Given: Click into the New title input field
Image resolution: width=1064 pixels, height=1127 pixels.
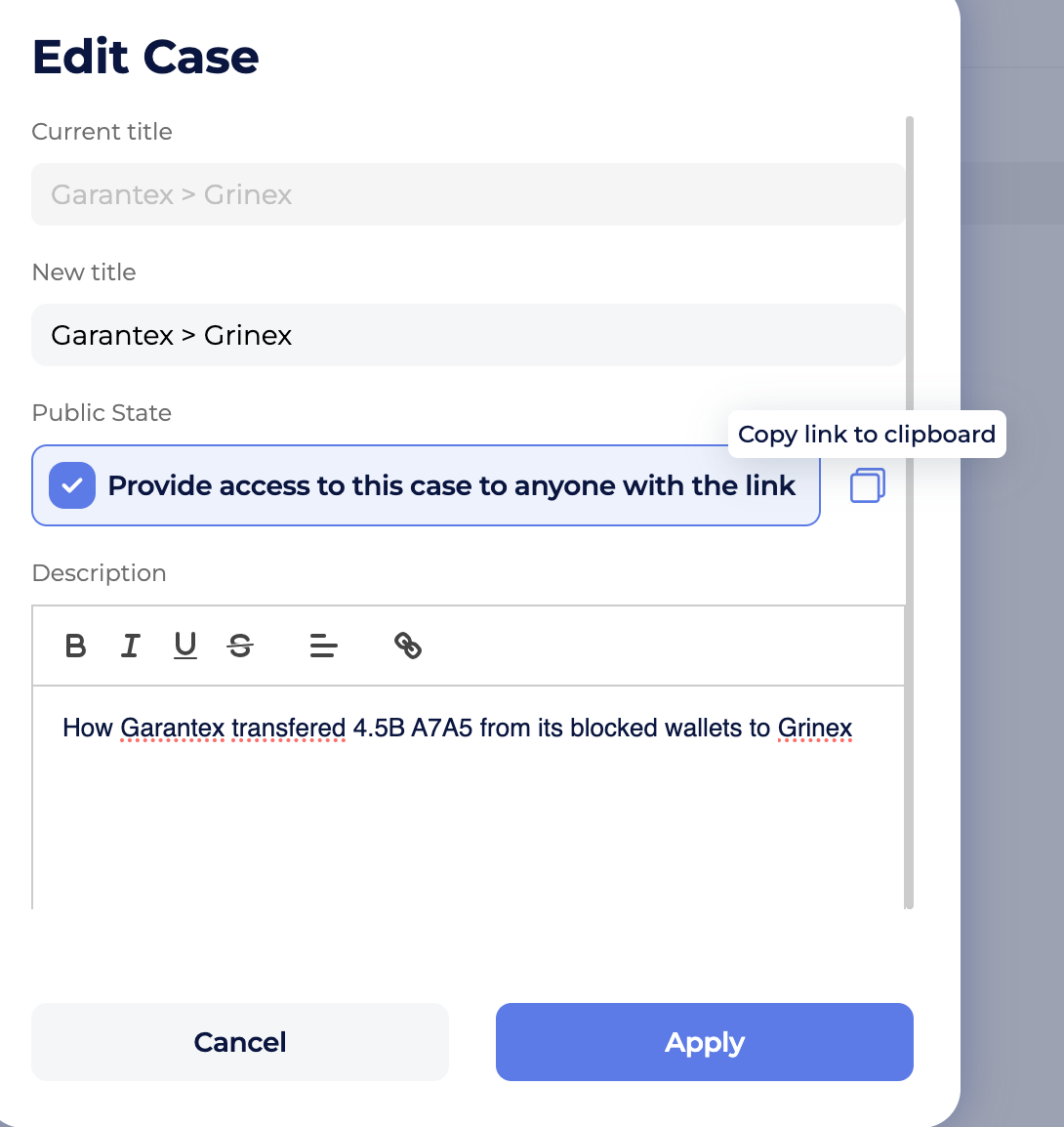Looking at the screenshot, I should [x=468, y=335].
